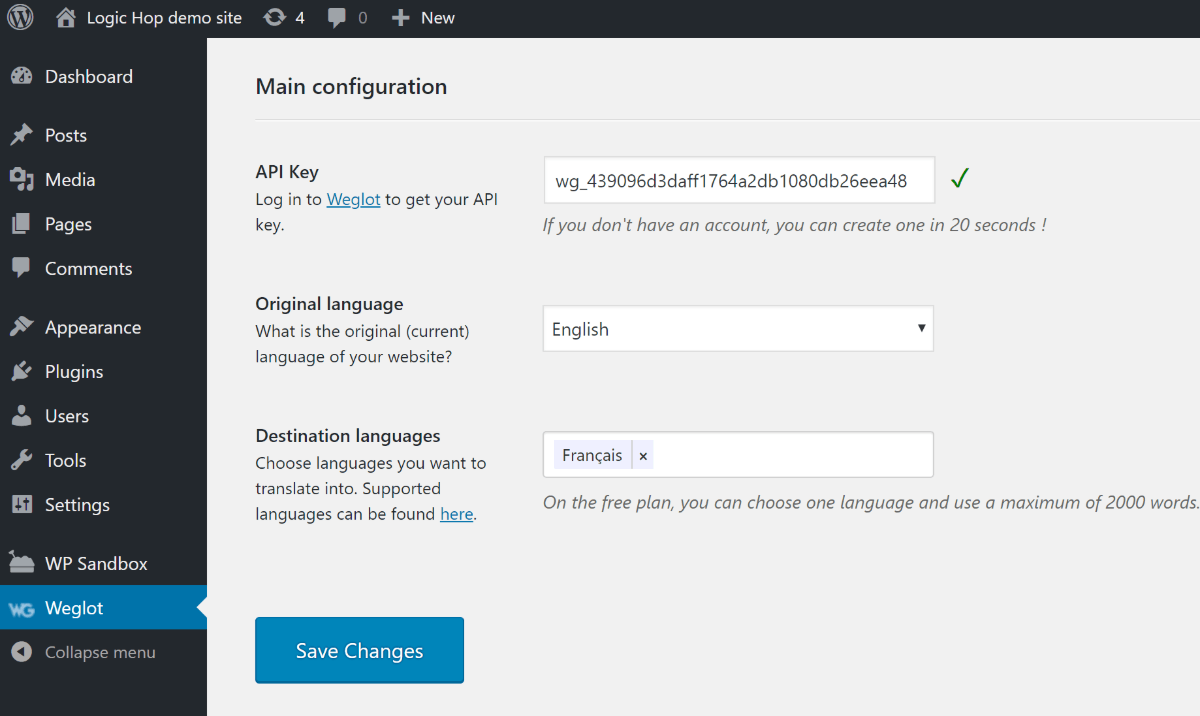Expand the Original language dropdown

coord(738,329)
